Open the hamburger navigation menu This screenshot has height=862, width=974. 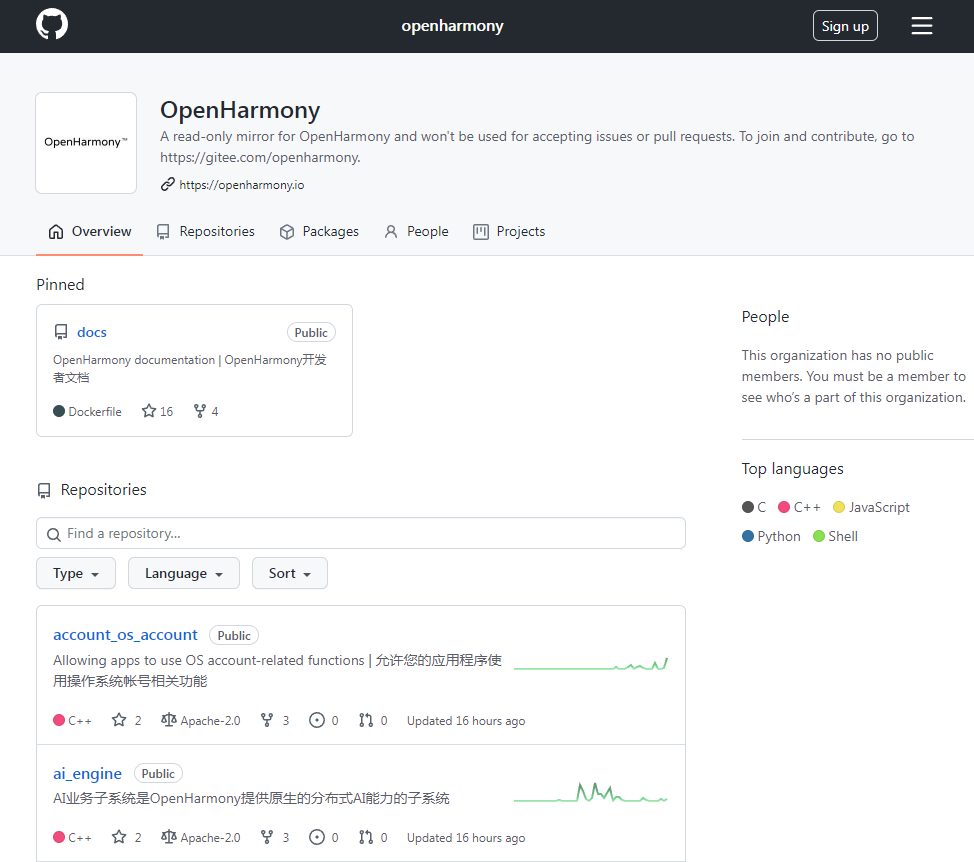tap(921, 25)
